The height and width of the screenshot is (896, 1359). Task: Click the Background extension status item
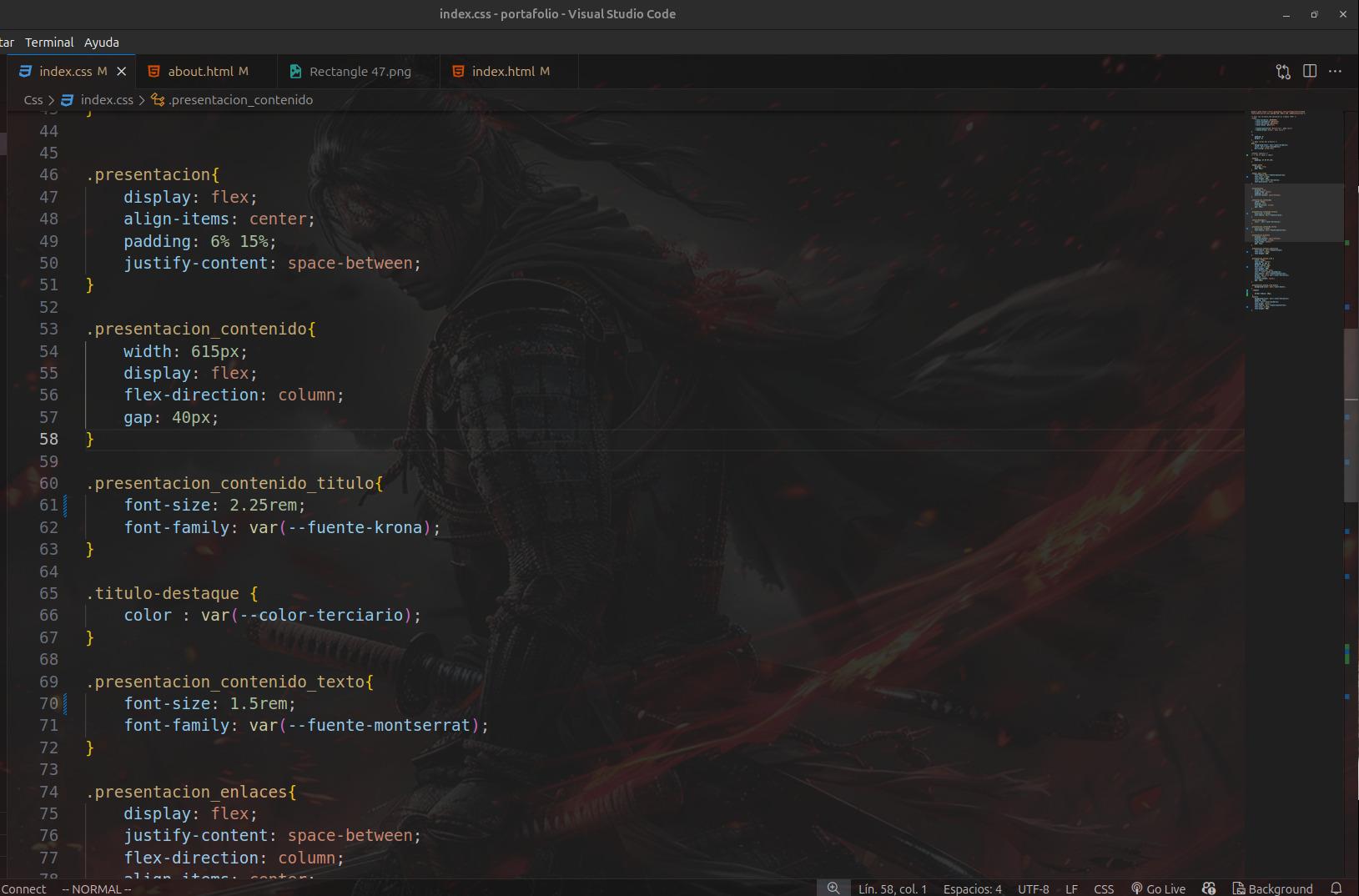(x=1273, y=888)
